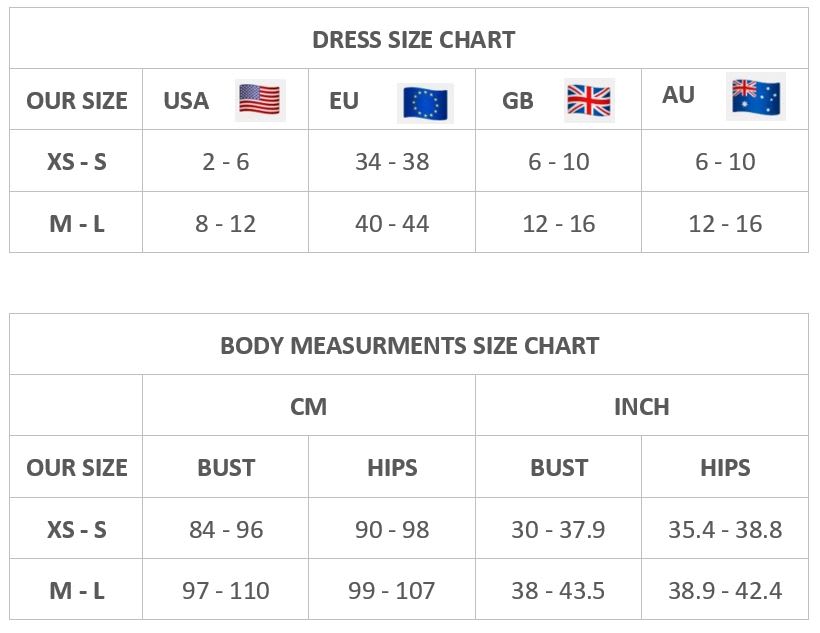Click the "38.9 - 42.4" hips inch cell
Viewport: 820px width, 633px height.
pos(725,591)
